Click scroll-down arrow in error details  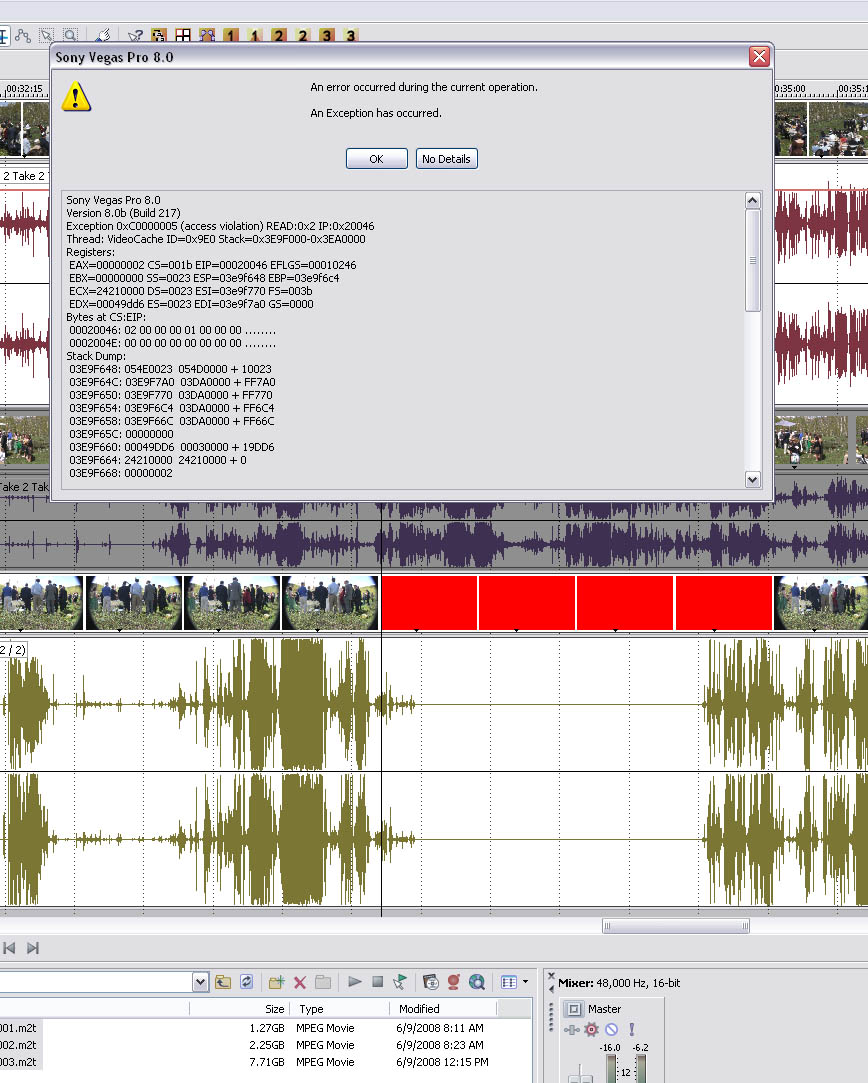click(x=753, y=479)
